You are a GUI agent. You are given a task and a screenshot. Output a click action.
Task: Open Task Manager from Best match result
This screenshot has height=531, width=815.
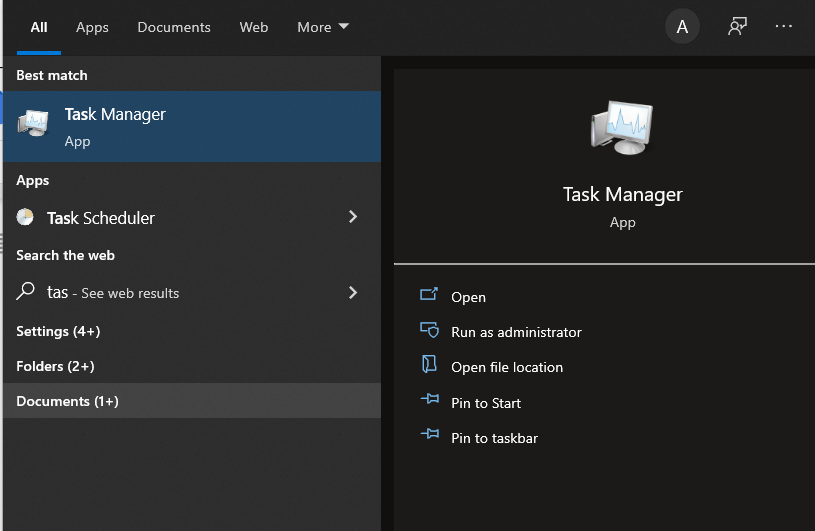tap(192, 126)
